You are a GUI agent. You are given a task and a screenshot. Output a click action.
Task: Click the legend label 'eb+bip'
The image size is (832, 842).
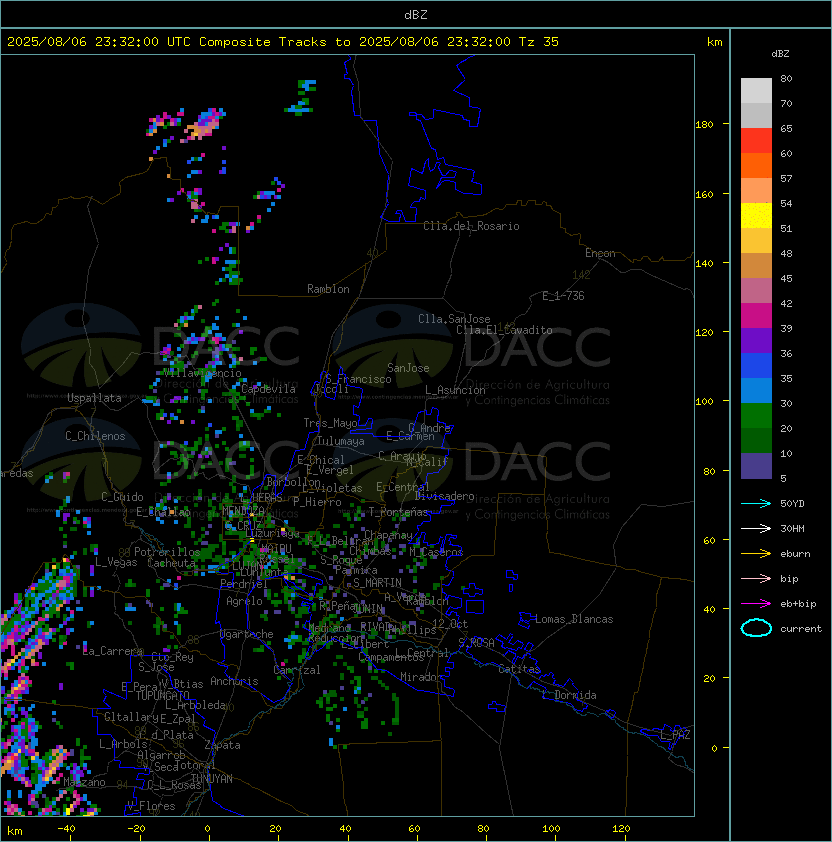[798, 604]
